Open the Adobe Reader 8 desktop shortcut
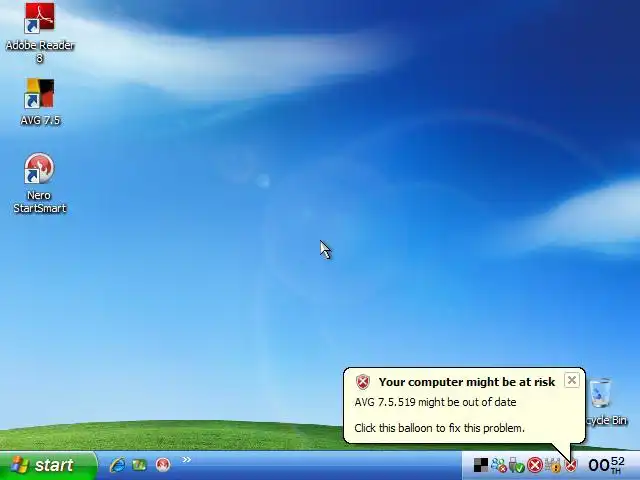The width and height of the screenshot is (640, 480). [40, 33]
